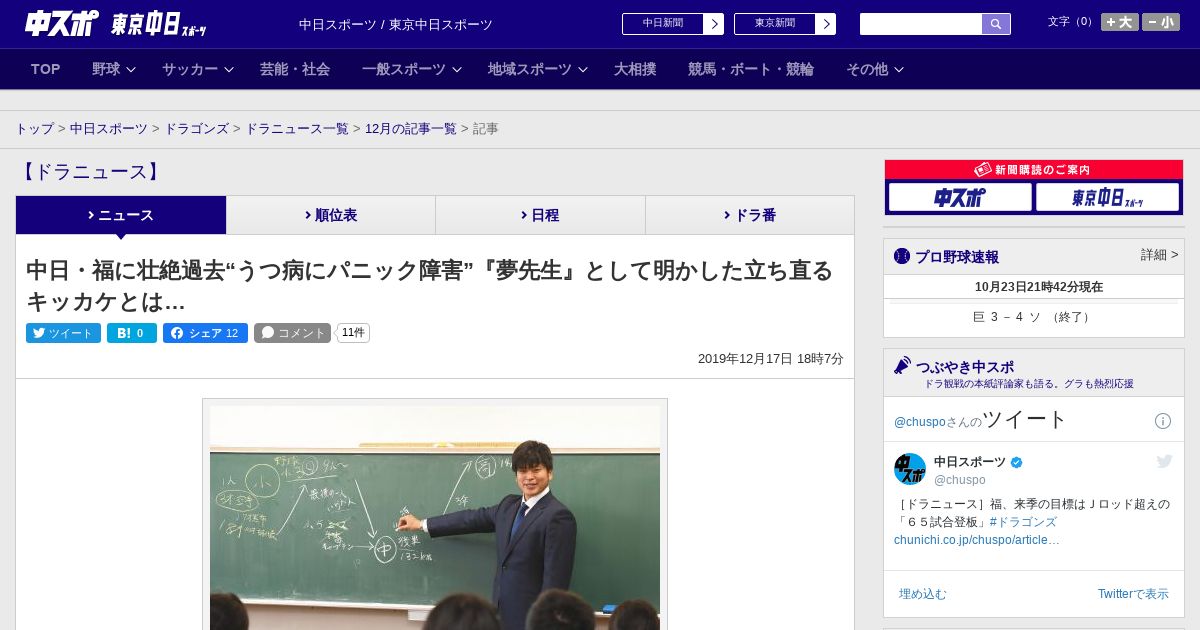Screen dimensions: 1200x630
Task: Expand the サッカー menu chevron
Action: (228, 70)
